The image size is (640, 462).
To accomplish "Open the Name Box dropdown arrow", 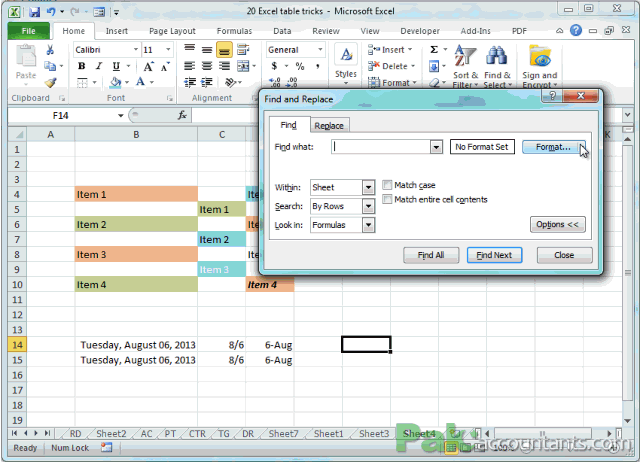I will pyautogui.click(x=120, y=116).
